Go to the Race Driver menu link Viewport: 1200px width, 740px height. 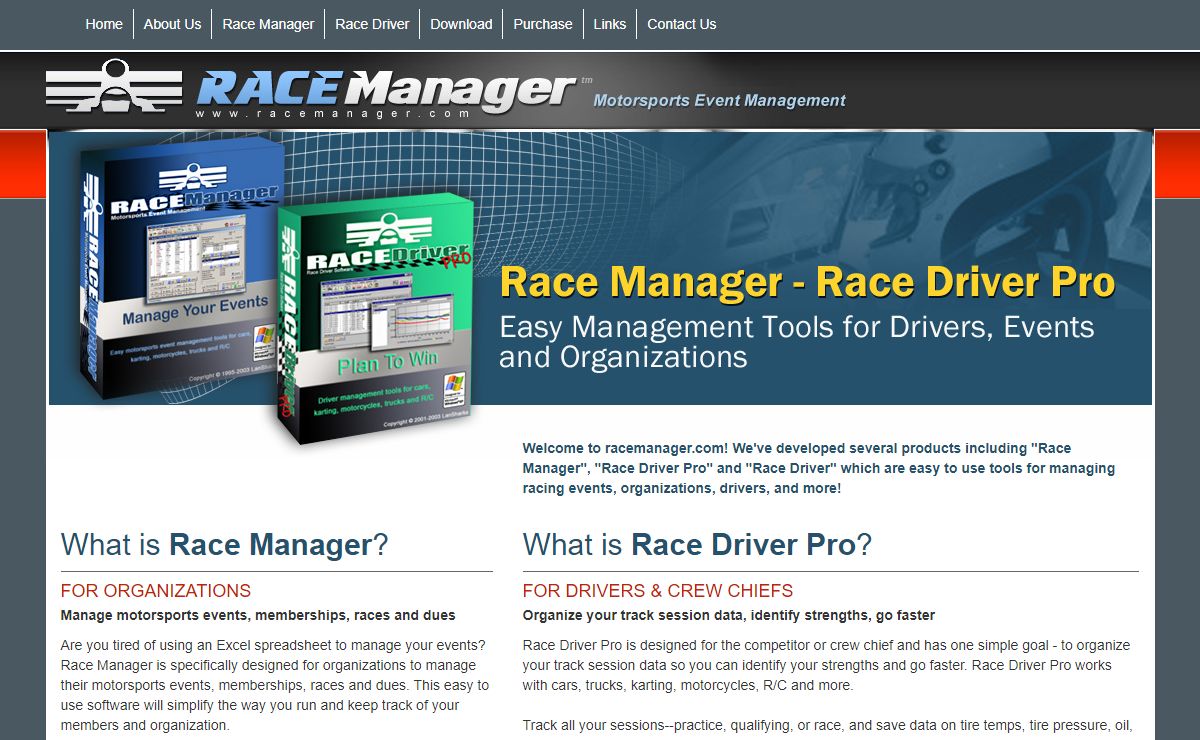point(372,24)
